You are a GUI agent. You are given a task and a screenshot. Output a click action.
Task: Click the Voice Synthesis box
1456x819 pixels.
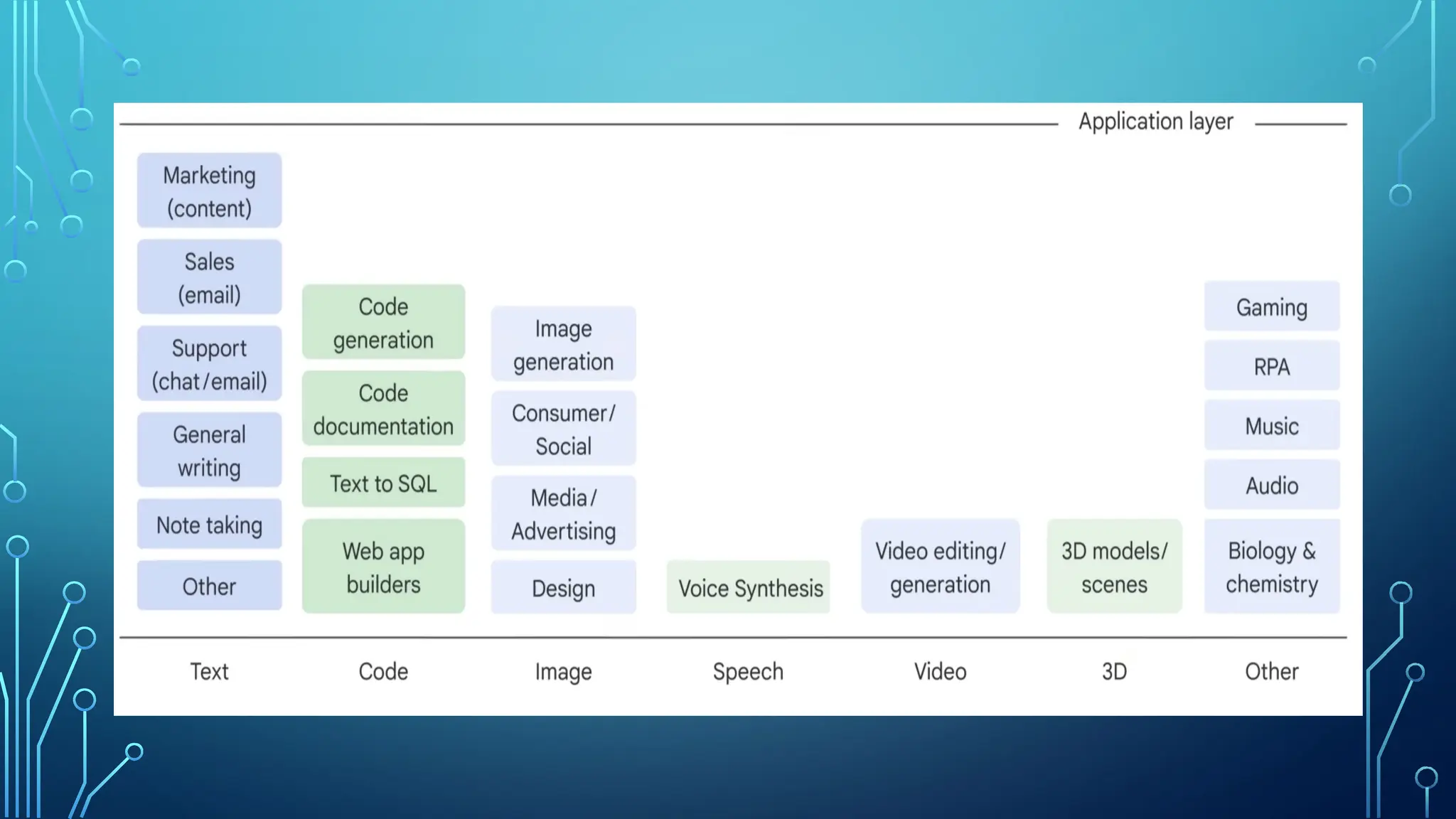(749, 587)
